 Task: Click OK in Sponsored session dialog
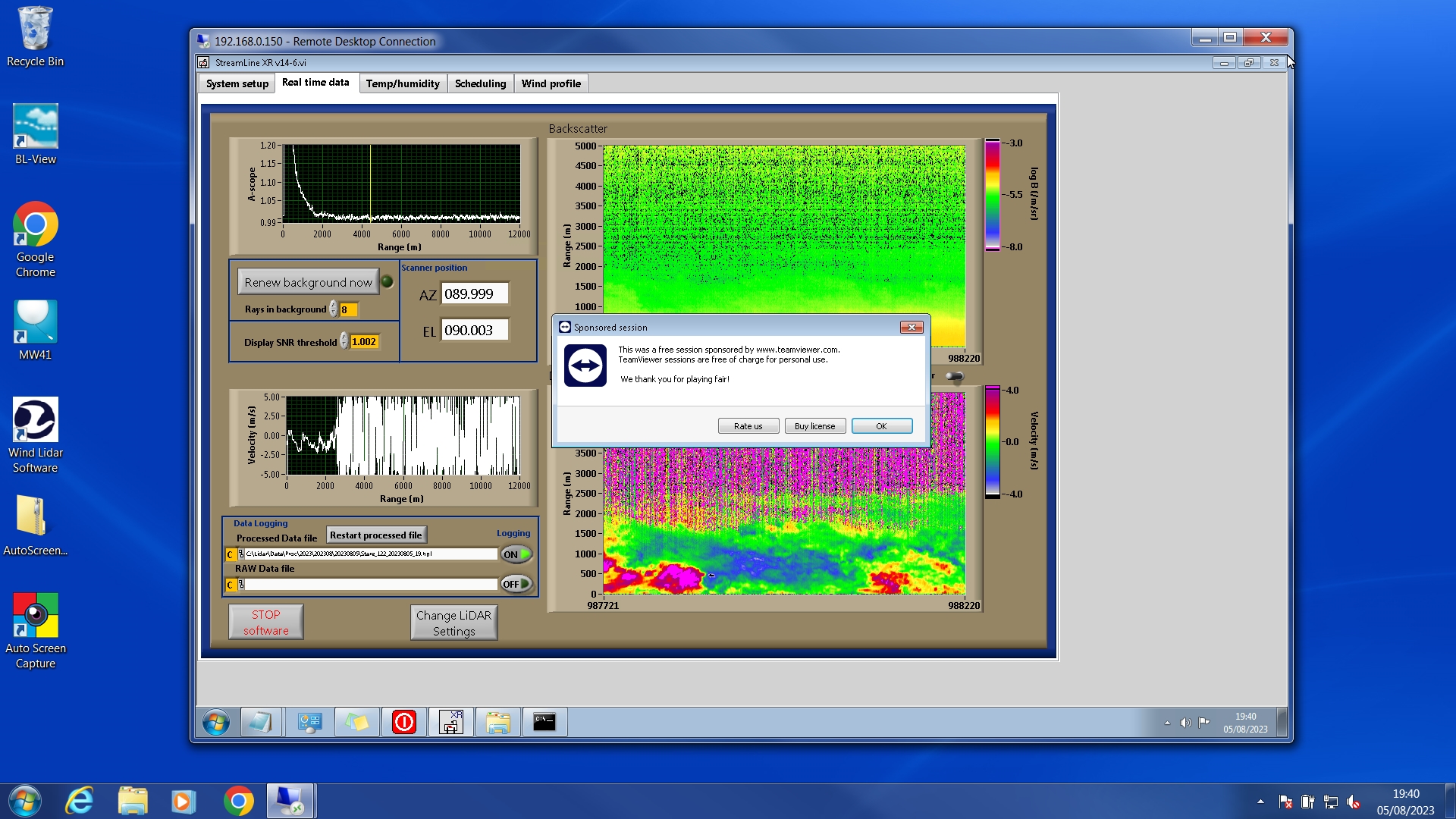coord(881,426)
